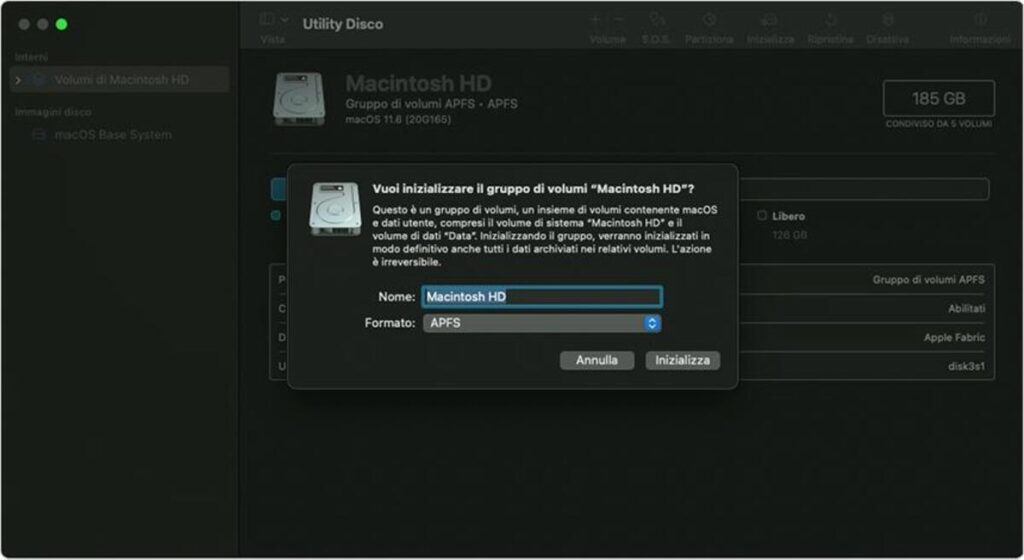Click the remove Volume minus icon

pyautogui.click(x=618, y=20)
